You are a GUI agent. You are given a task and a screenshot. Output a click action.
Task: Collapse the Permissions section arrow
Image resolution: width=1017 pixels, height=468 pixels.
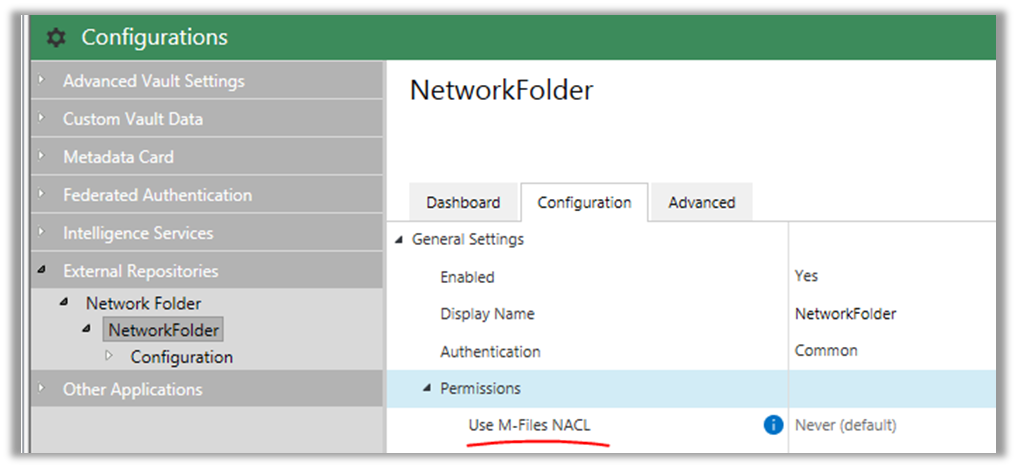click(x=427, y=388)
